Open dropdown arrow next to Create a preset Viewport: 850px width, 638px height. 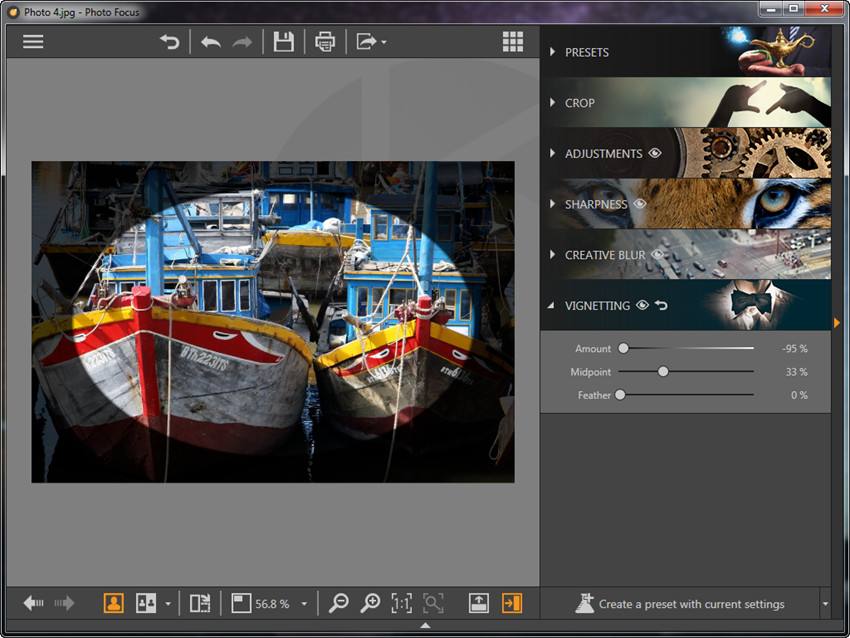pyautogui.click(x=825, y=604)
